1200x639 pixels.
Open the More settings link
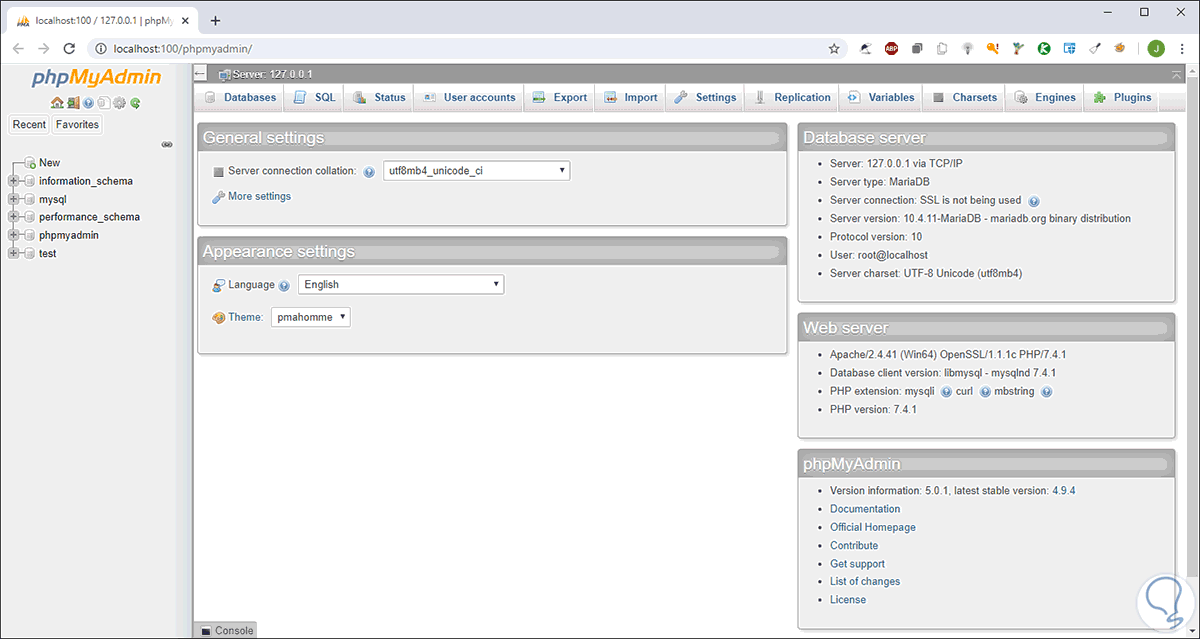click(x=259, y=197)
